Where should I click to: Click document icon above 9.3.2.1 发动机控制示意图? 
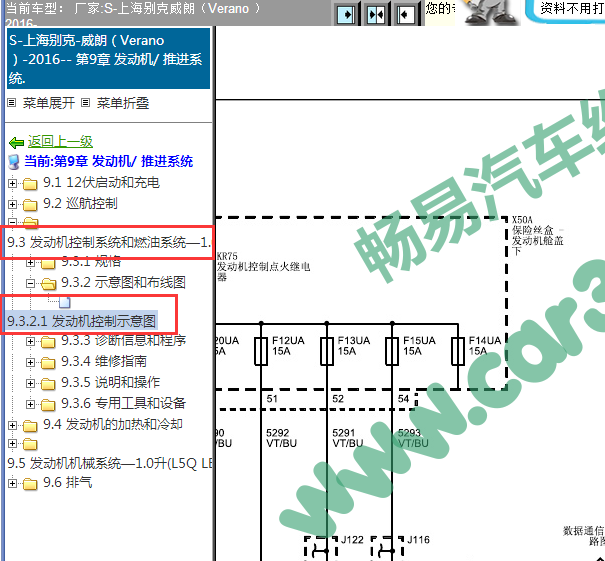(x=65, y=302)
